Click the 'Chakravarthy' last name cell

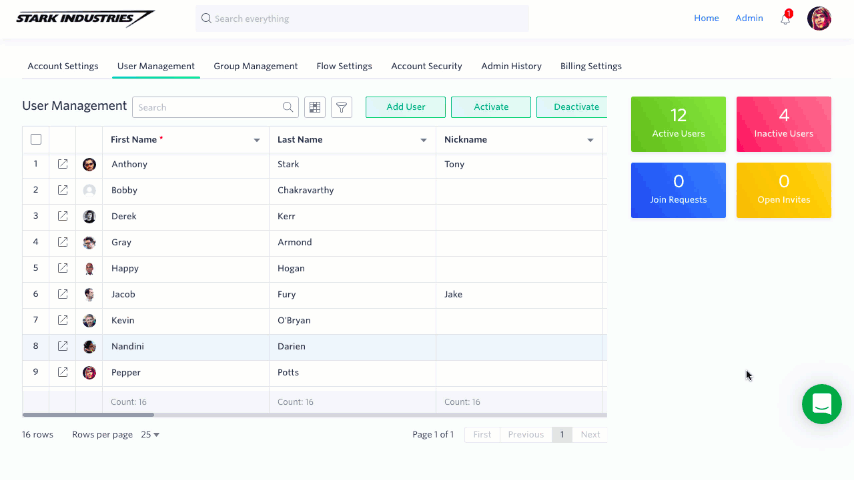pyautogui.click(x=352, y=190)
